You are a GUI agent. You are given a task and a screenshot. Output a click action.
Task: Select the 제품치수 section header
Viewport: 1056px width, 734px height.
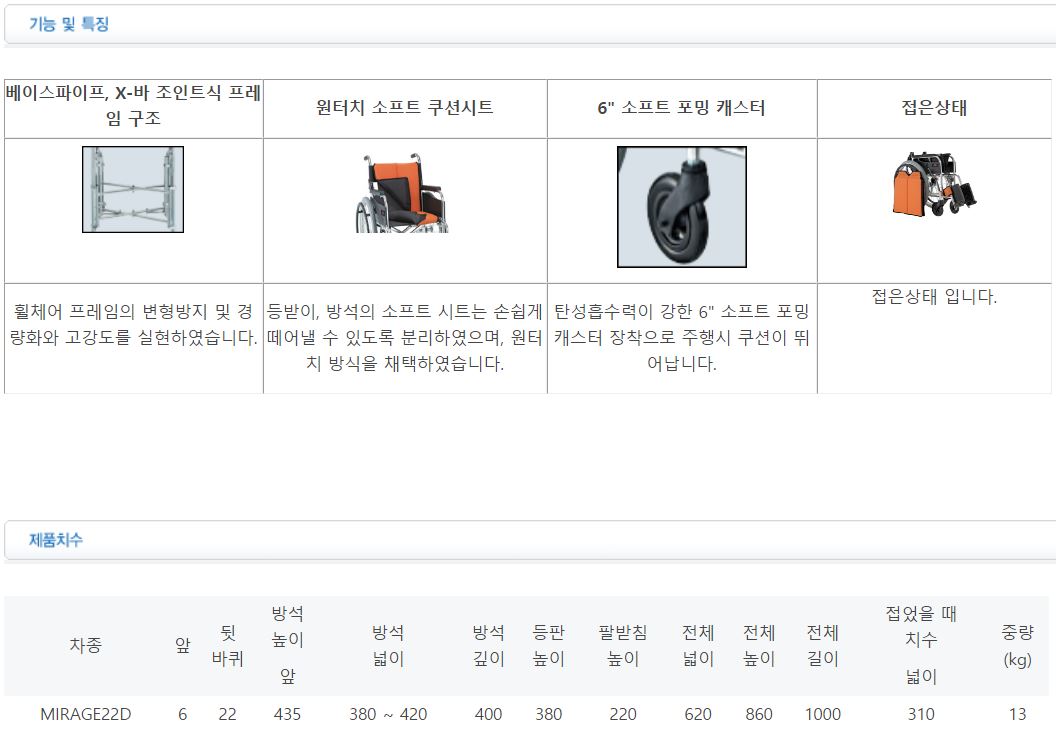(56, 540)
